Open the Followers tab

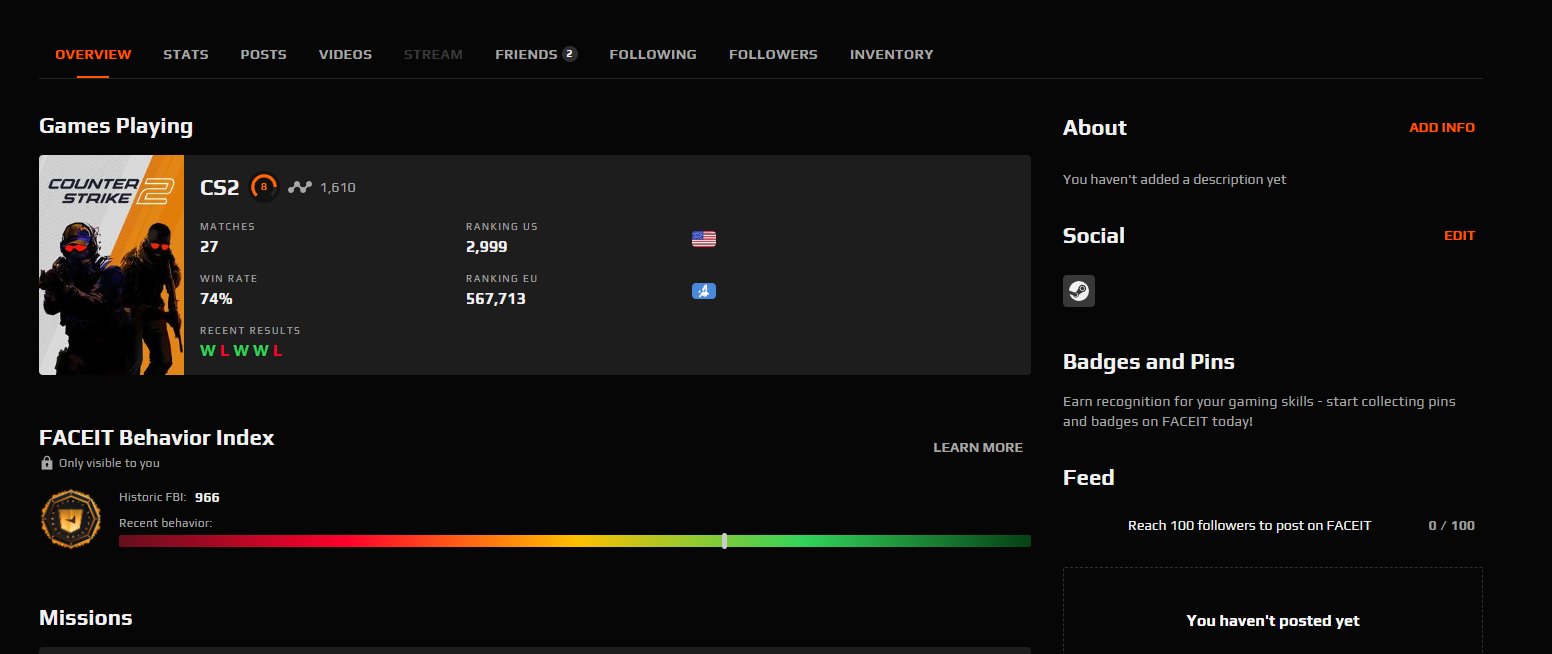(x=773, y=54)
